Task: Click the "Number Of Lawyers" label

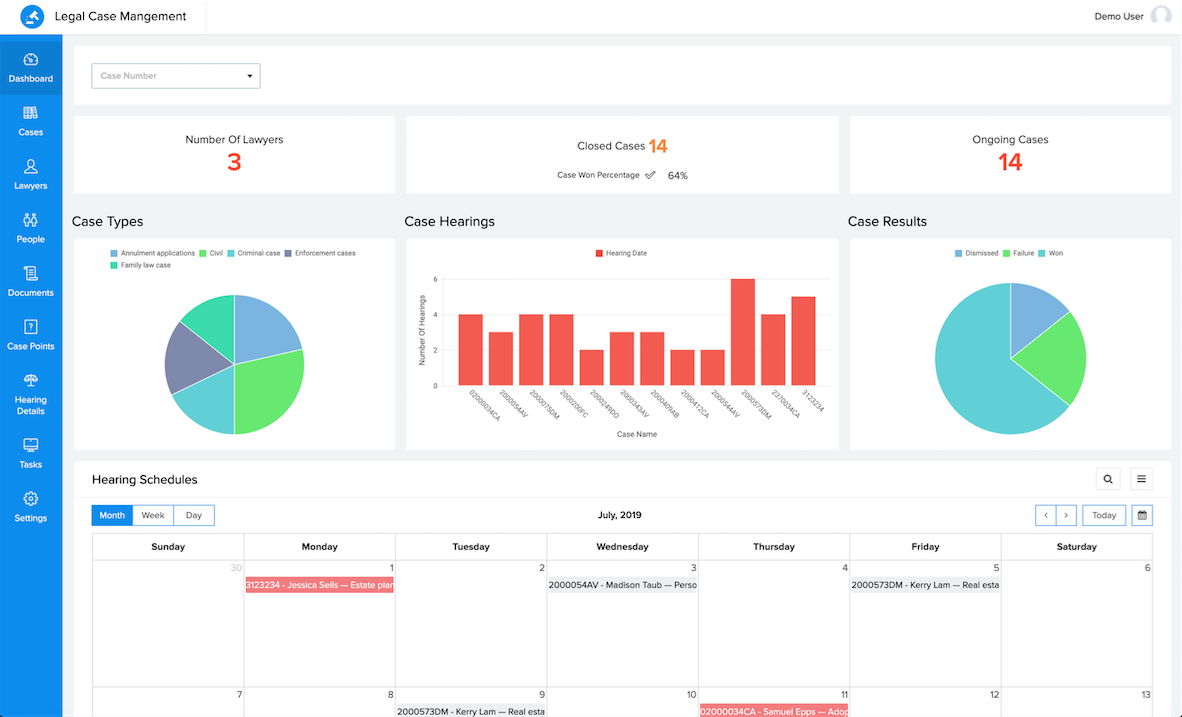Action: pos(234,139)
